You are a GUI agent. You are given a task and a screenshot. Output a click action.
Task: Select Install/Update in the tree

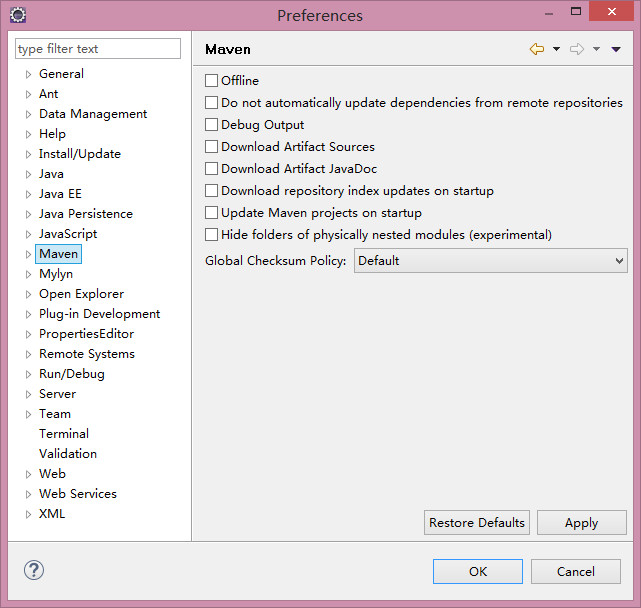pyautogui.click(x=80, y=154)
